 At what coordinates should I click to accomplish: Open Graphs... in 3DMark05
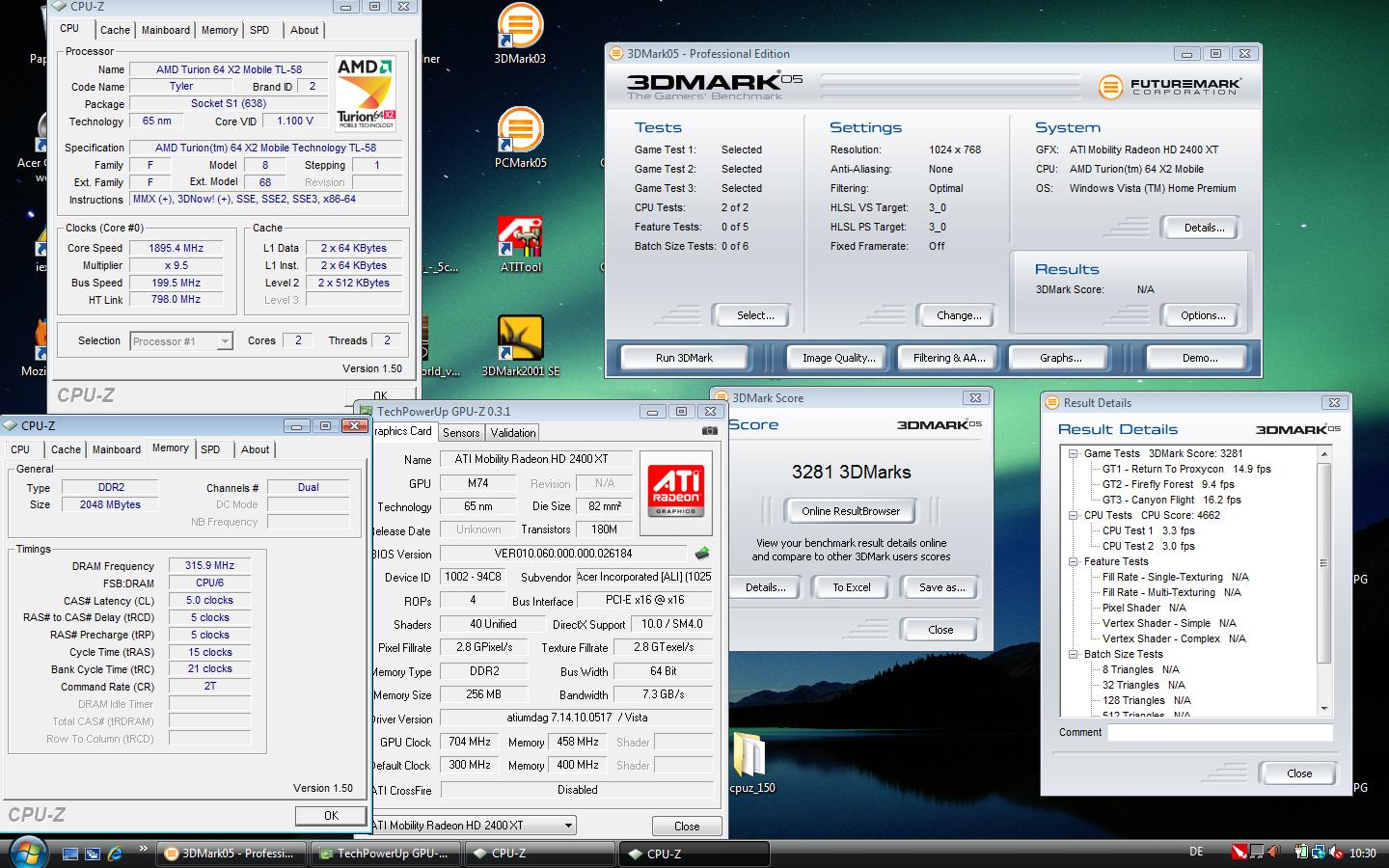point(1060,358)
